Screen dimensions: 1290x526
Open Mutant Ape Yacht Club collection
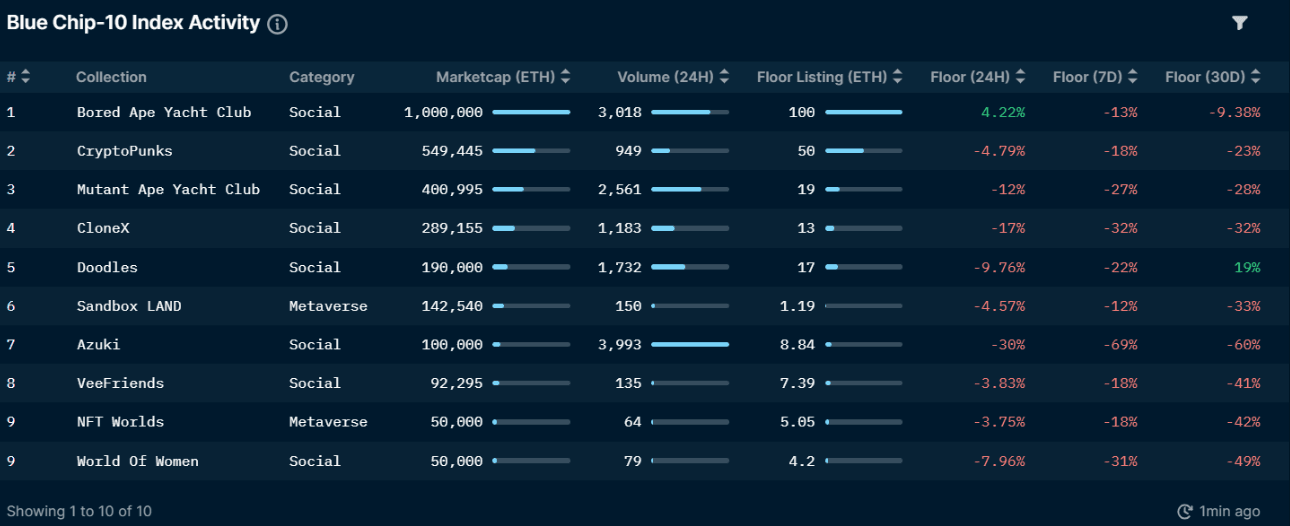(168, 189)
